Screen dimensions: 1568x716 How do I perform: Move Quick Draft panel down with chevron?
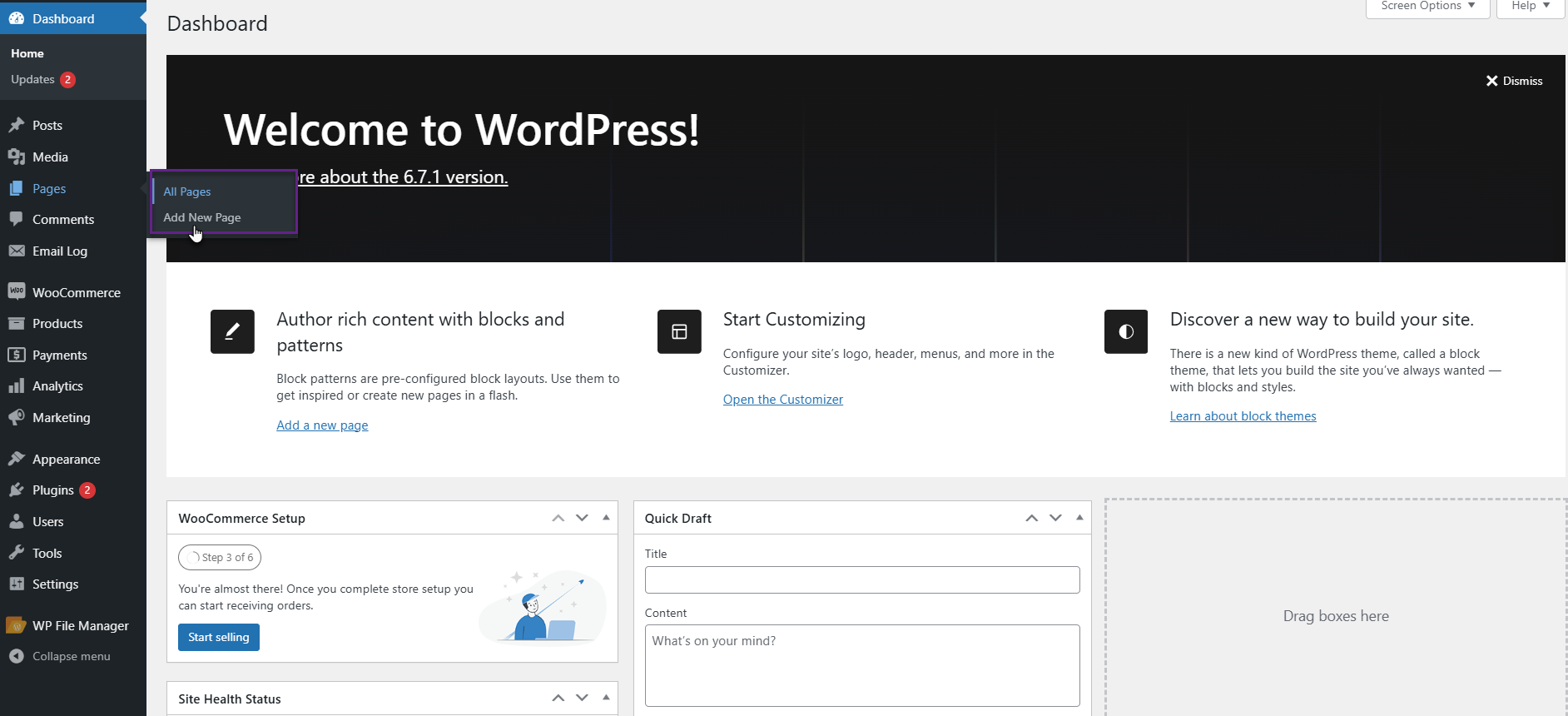click(x=1055, y=518)
